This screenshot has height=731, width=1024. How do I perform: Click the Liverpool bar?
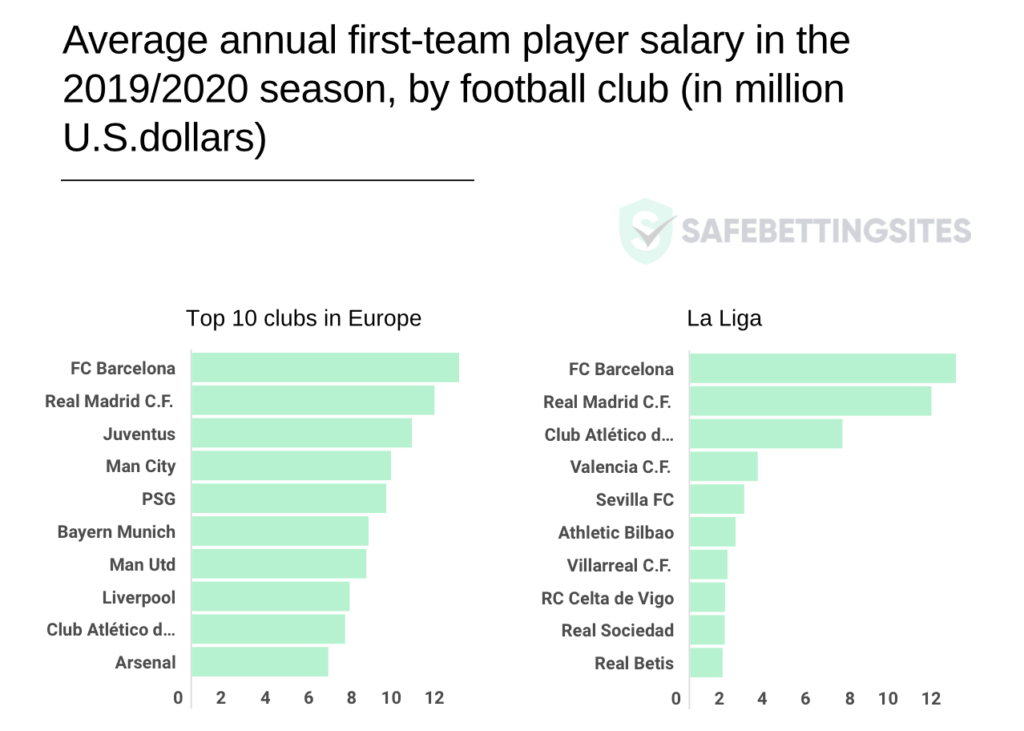tap(270, 596)
